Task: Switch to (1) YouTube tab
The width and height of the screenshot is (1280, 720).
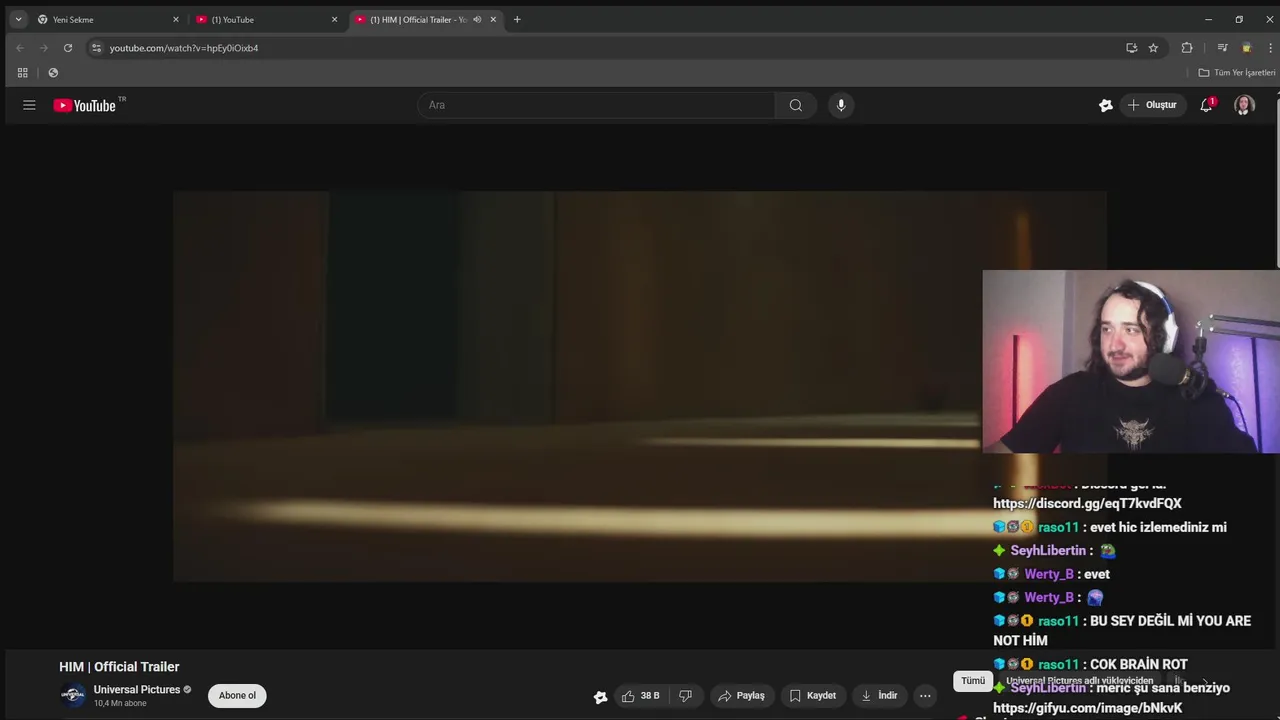Action: click(267, 20)
